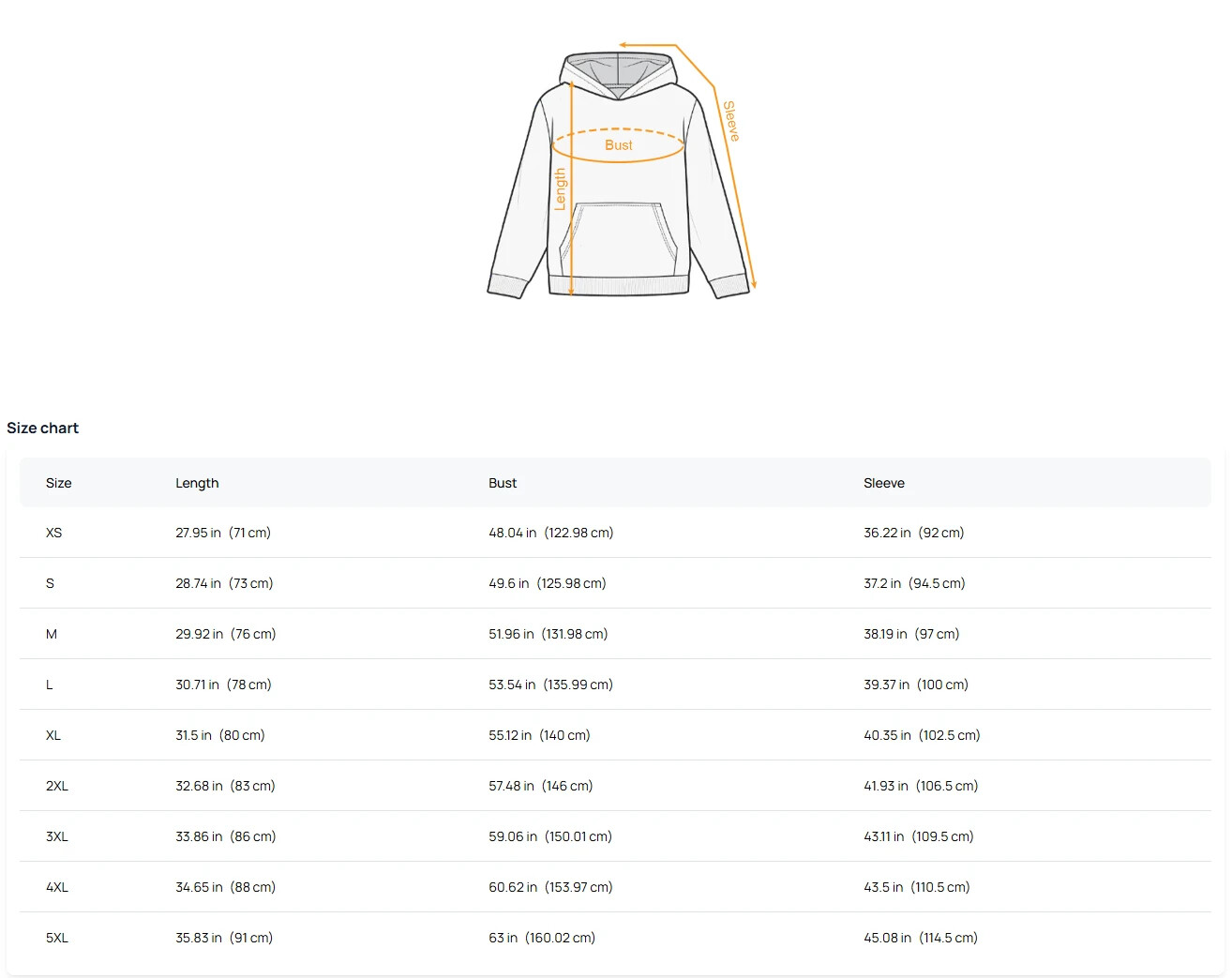This screenshot has width=1232, height=978.
Task: Click the Length column header
Action: click(x=197, y=483)
